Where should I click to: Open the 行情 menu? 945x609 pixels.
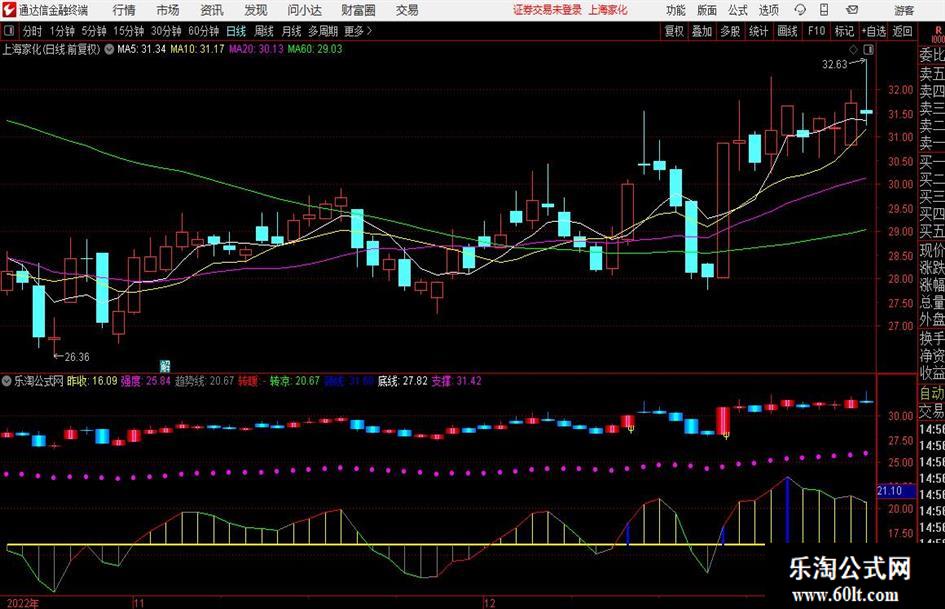click(x=124, y=10)
